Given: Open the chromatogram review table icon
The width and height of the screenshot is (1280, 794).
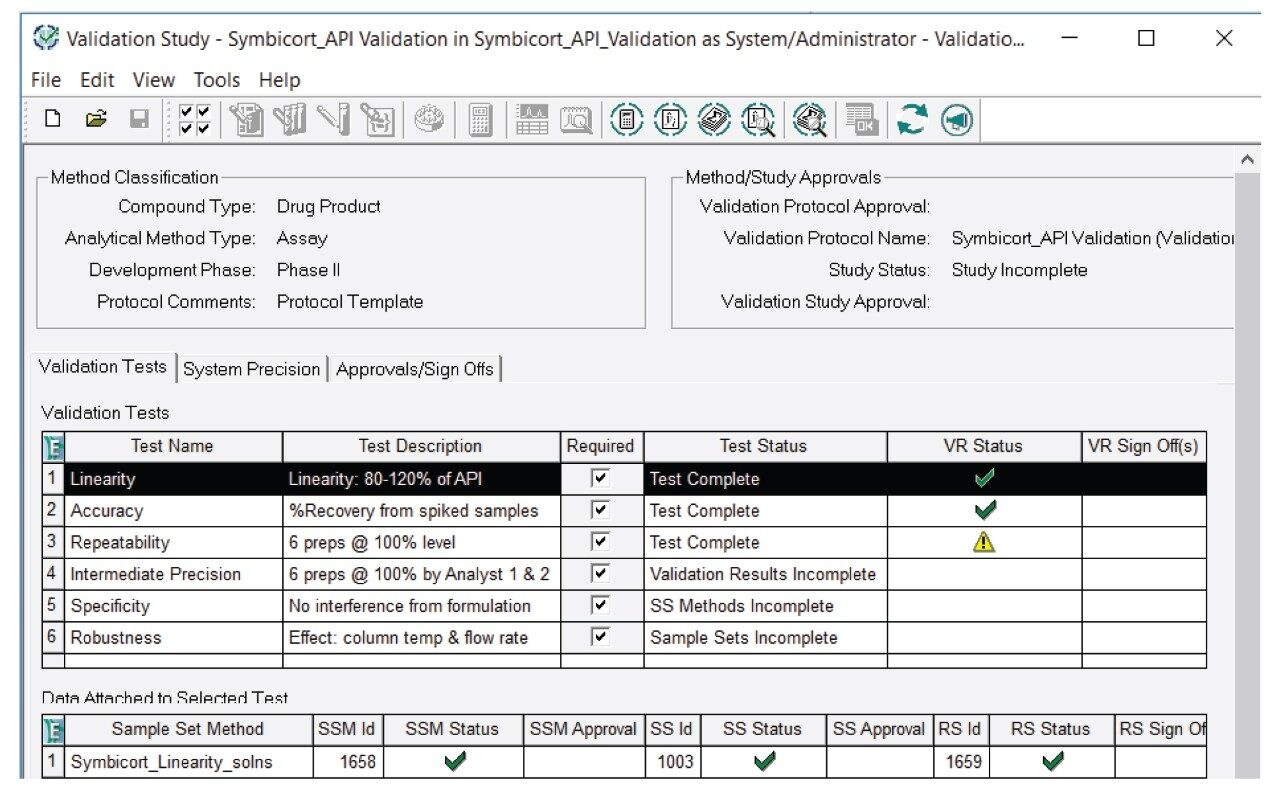Looking at the screenshot, I should 532,119.
